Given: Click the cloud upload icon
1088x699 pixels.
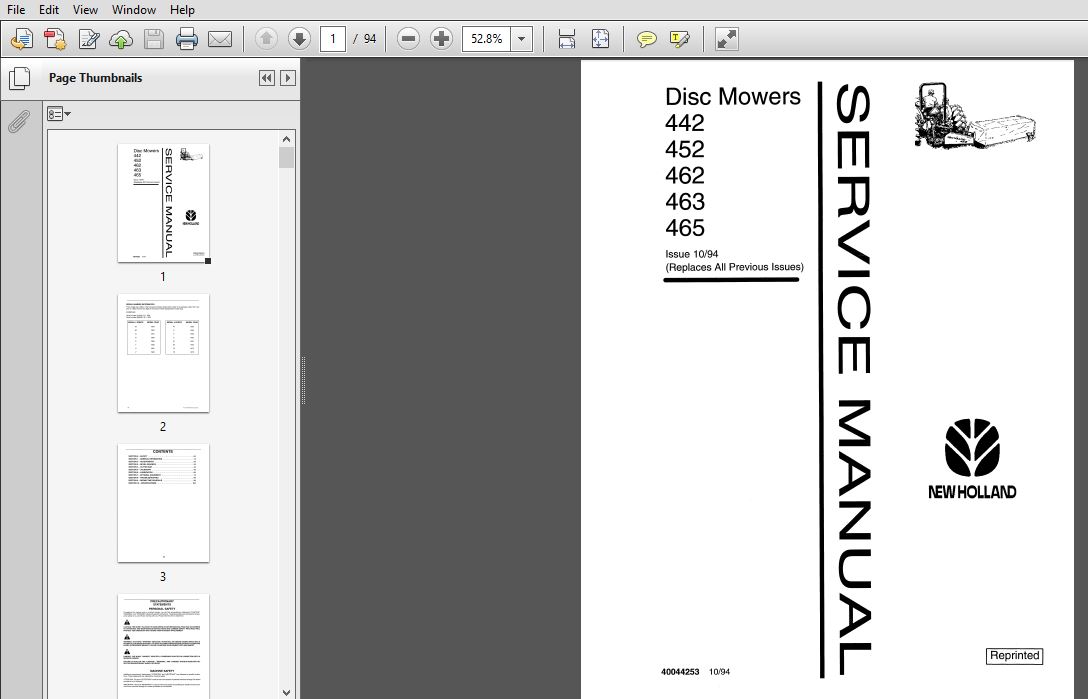Looking at the screenshot, I should (x=121, y=39).
